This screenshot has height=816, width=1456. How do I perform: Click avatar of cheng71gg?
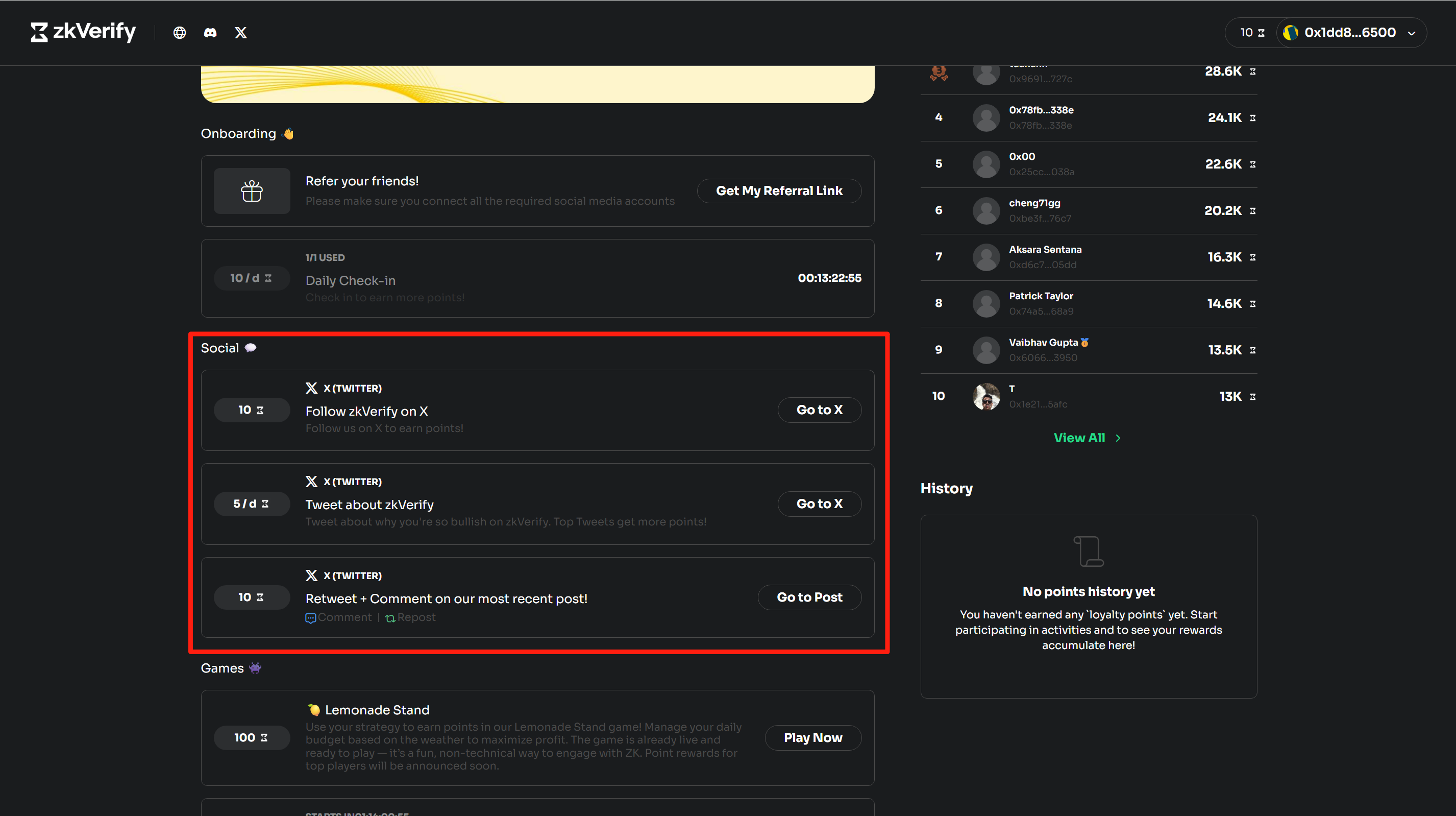[x=986, y=211]
